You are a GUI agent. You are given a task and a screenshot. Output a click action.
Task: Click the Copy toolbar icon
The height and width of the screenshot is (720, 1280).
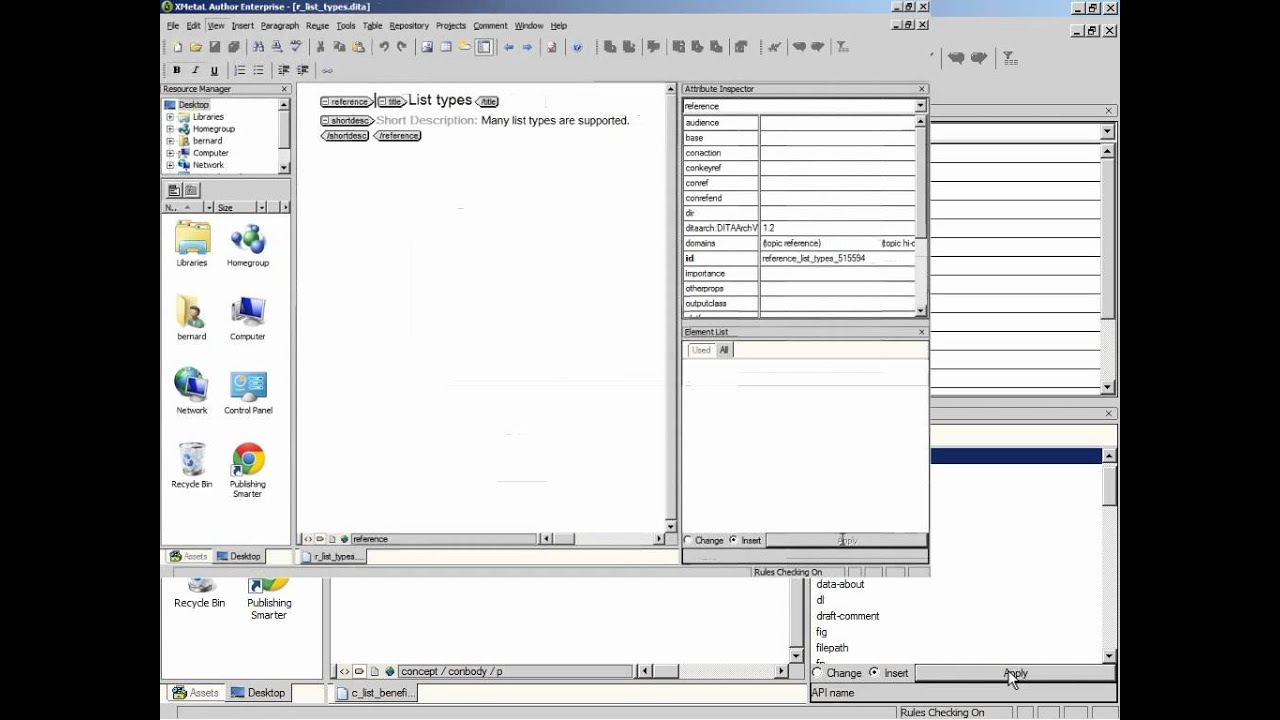(x=340, y=47)
